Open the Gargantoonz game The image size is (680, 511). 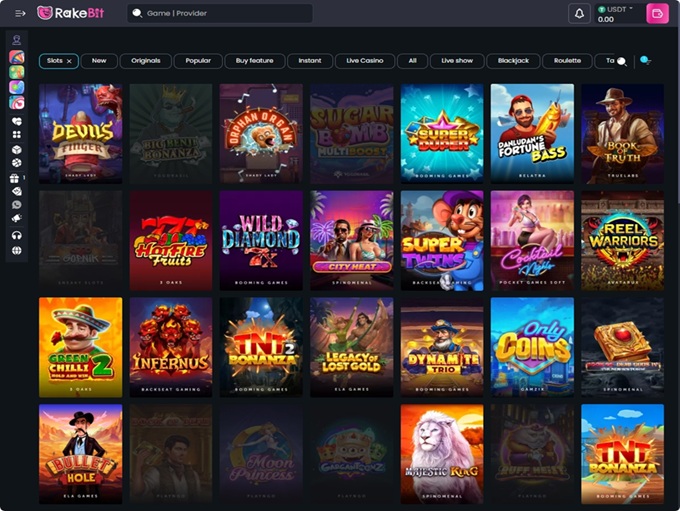(352, 454)
